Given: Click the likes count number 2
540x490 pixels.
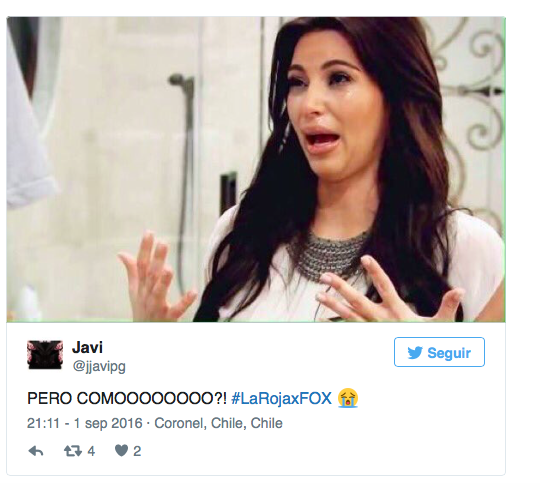Looking at the screenshot, I should 137,451.
